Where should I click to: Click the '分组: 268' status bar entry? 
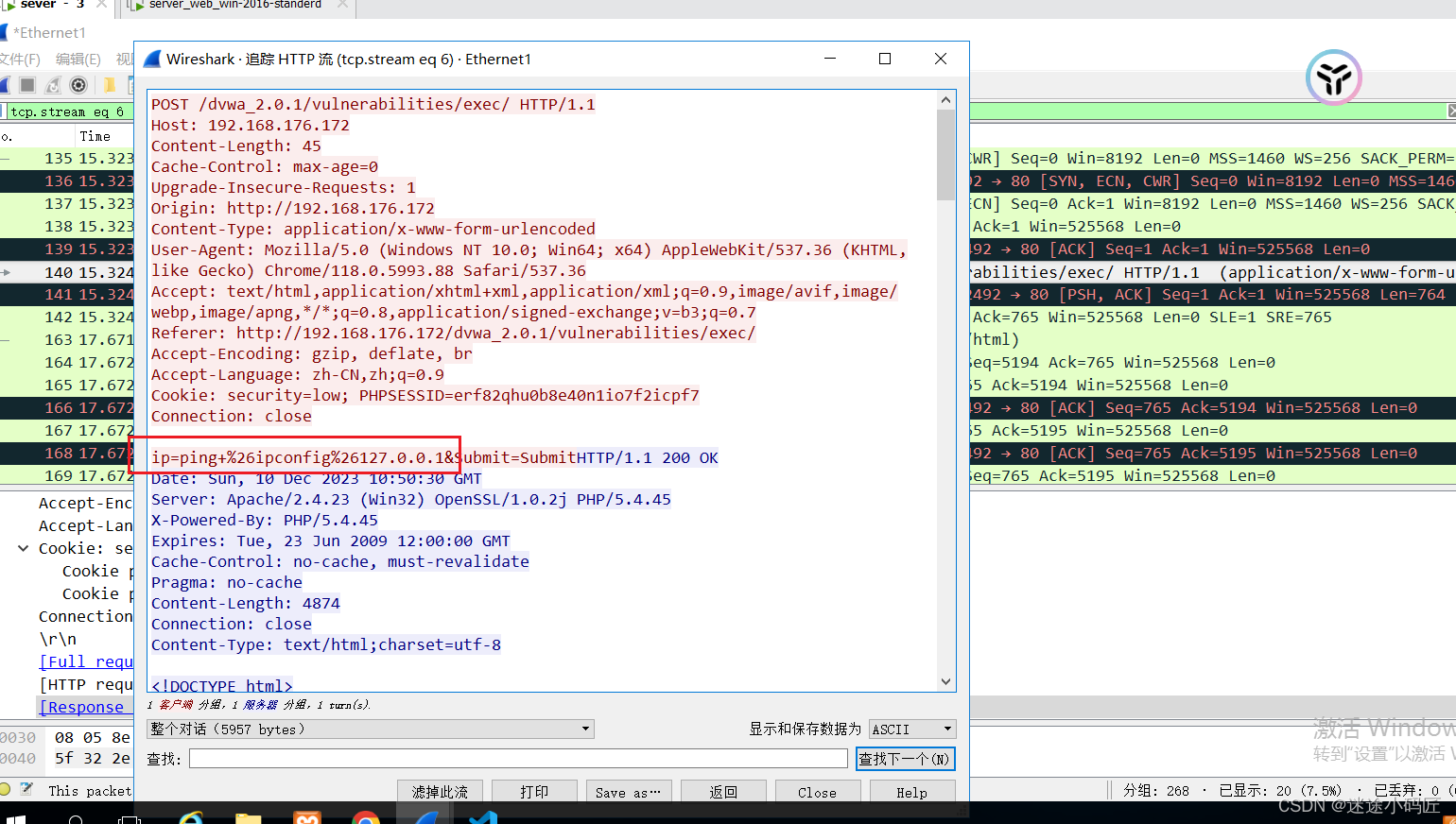[x=1156, y=790]
